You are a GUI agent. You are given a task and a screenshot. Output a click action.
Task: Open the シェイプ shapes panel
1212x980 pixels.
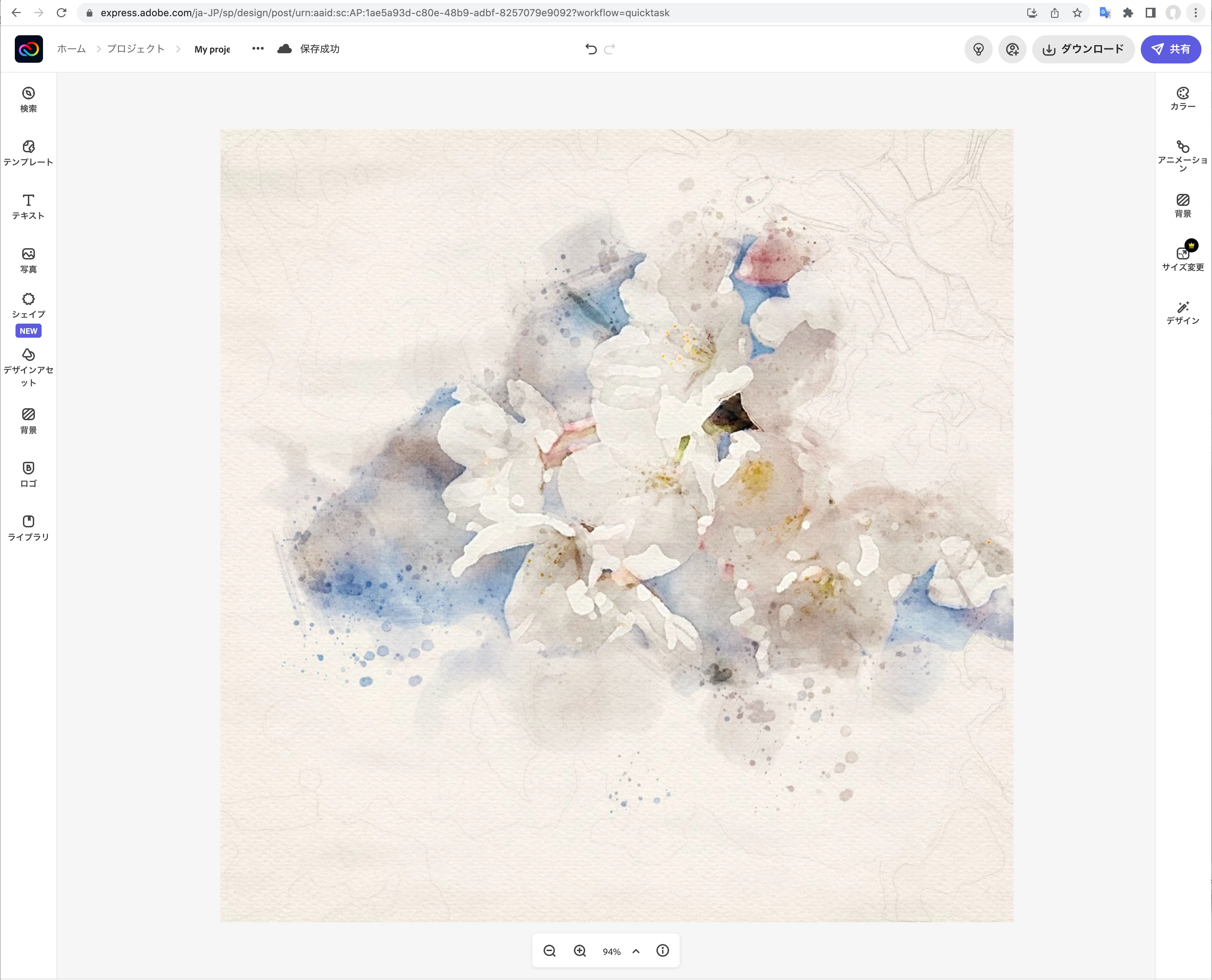pos(28,305)
